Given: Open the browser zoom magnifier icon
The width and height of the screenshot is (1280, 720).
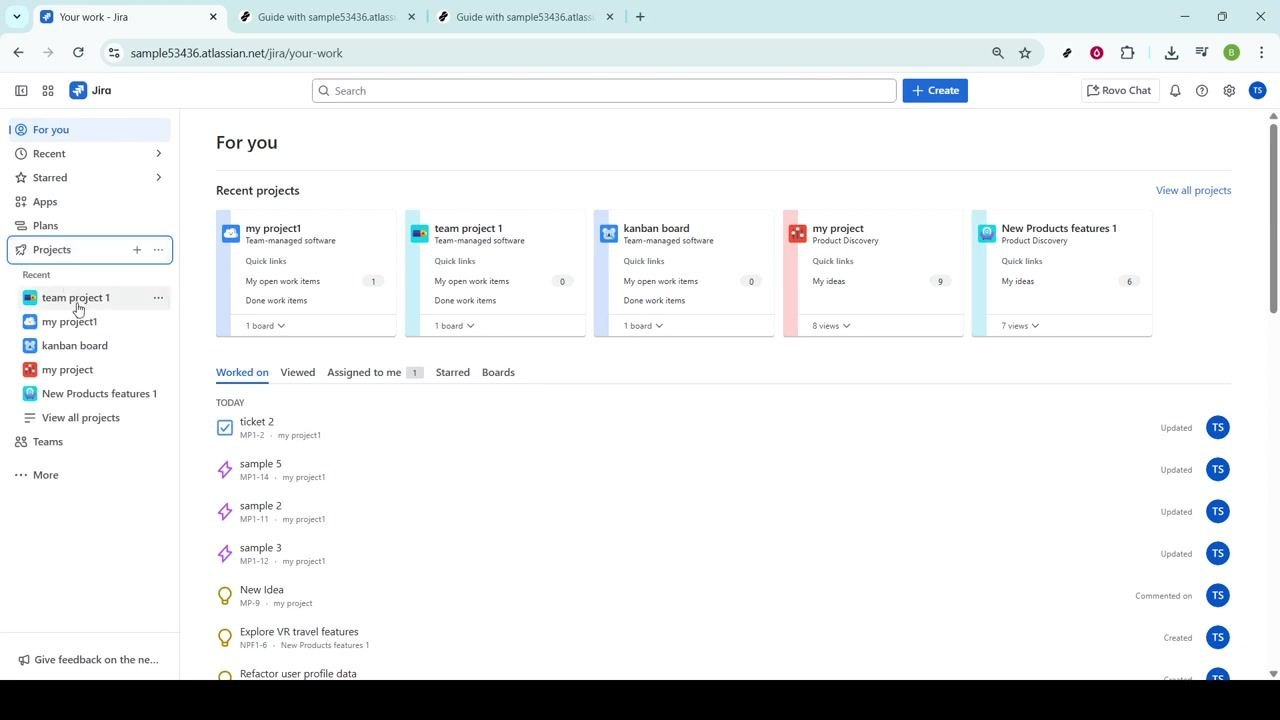Looking at the screenshot, I should pos(998,53).
